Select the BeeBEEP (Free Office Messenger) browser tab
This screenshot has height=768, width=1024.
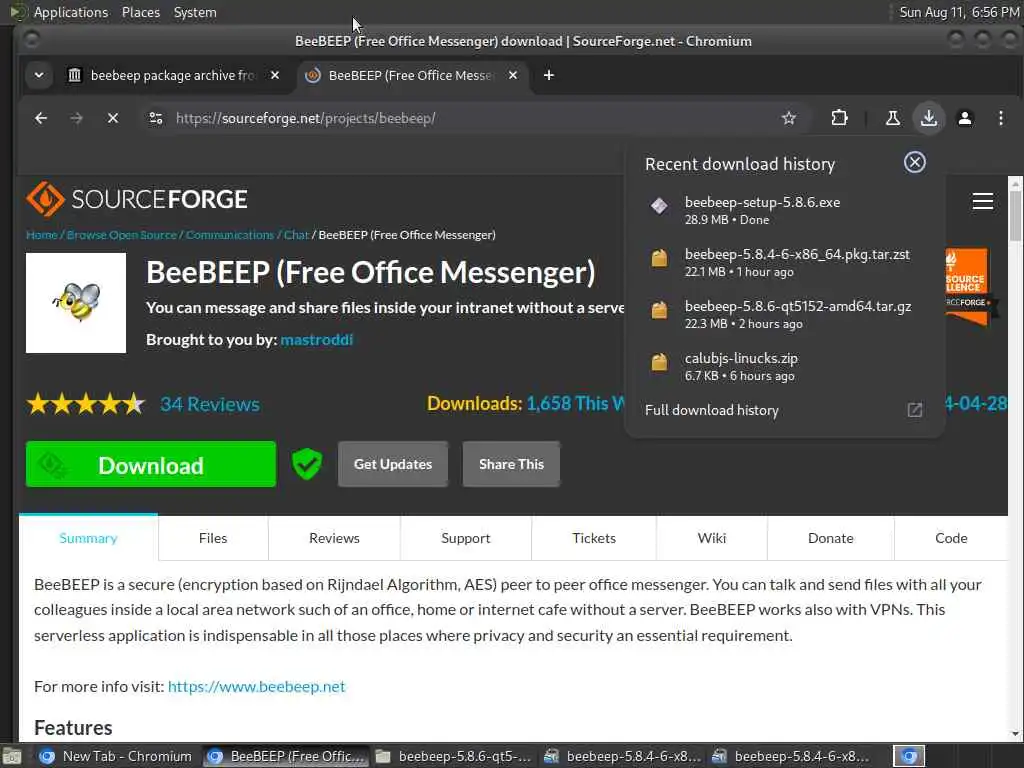(411, 75)
